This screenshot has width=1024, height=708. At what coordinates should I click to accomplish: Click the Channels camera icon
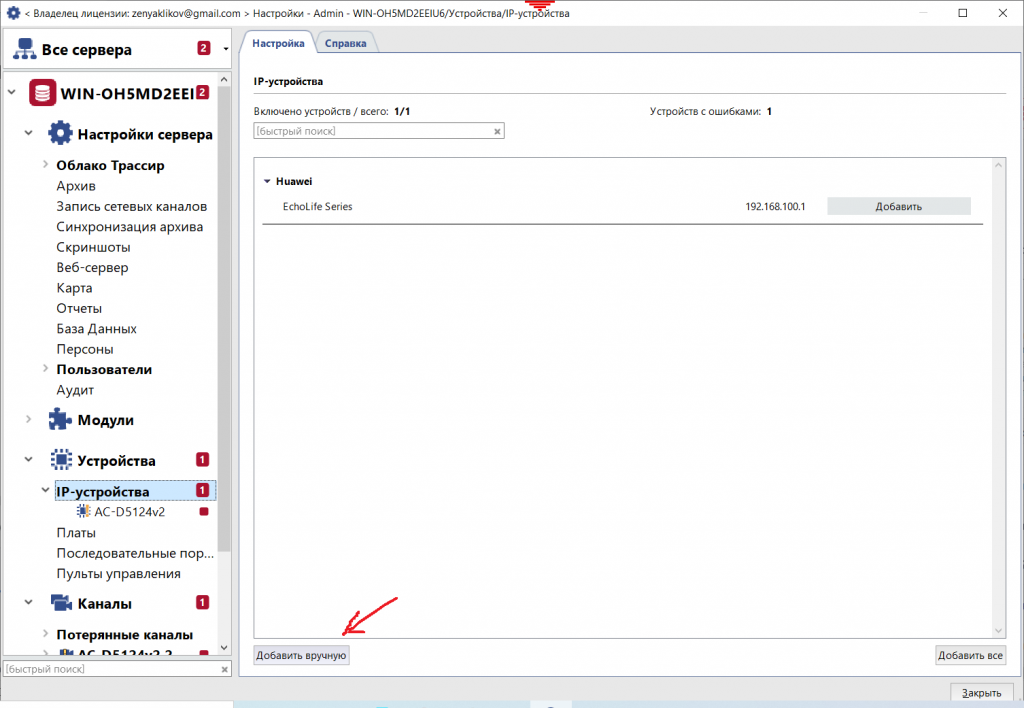(x=61, y=603)
